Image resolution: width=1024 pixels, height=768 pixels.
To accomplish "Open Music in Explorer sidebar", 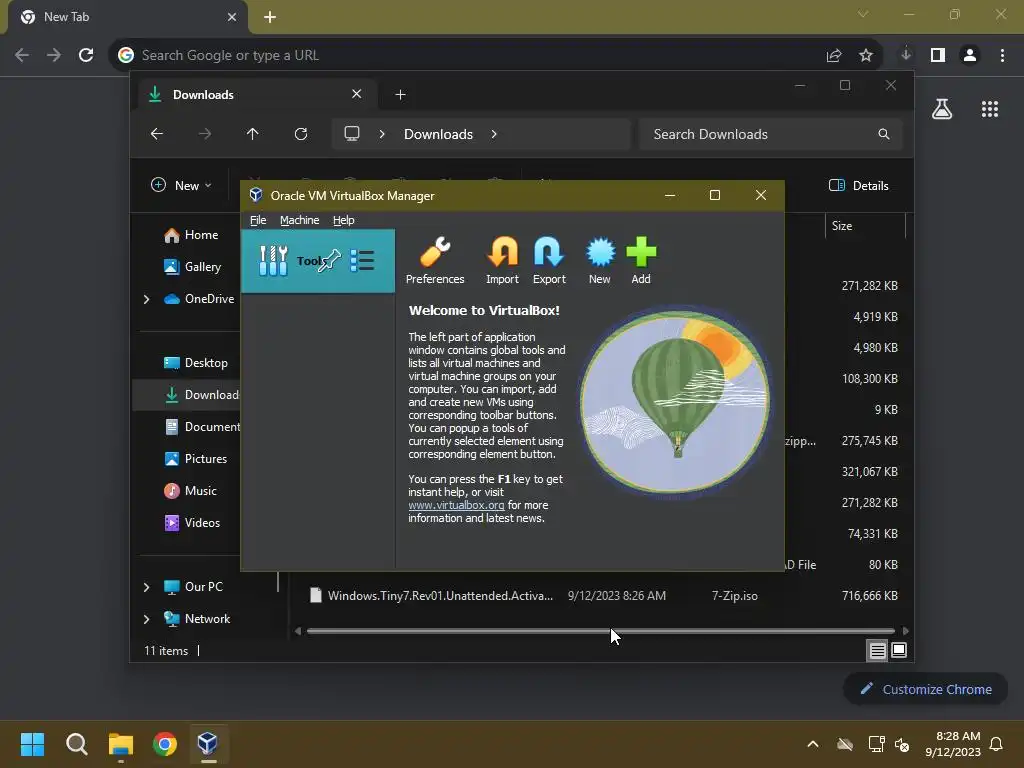I will 191,490.
